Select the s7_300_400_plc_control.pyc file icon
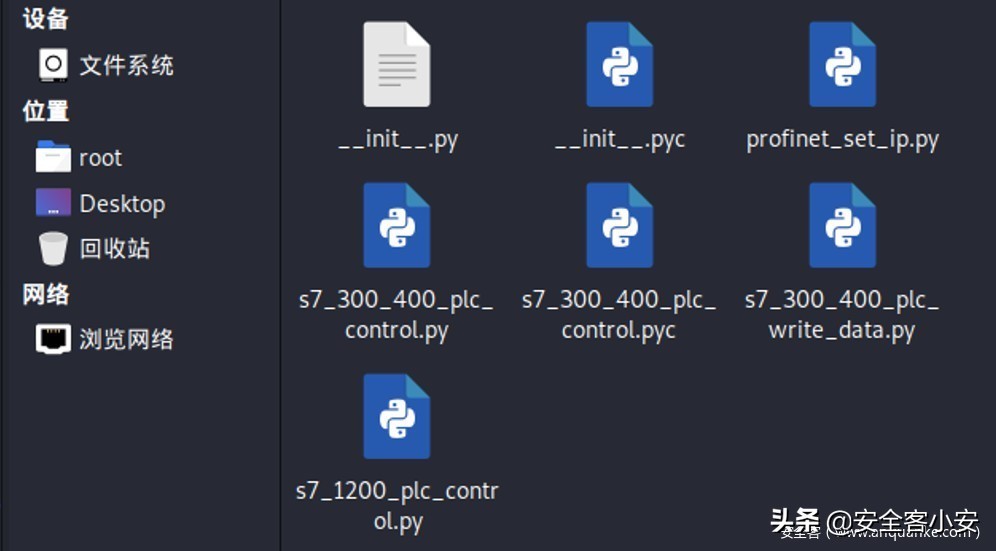The height and width of the screenshot is (551, 996). point(619,225)
